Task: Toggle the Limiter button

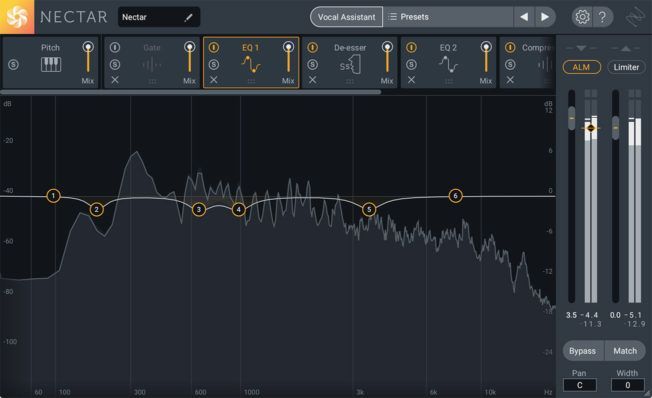Action: coord(626,67)
